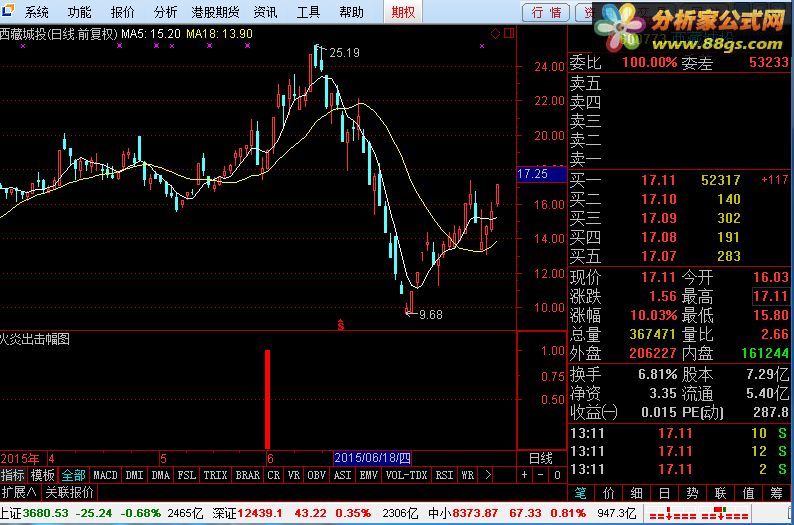Click the 上证 index value 3680.53
Screen dimensions: 794x525
tap(46, 513)
